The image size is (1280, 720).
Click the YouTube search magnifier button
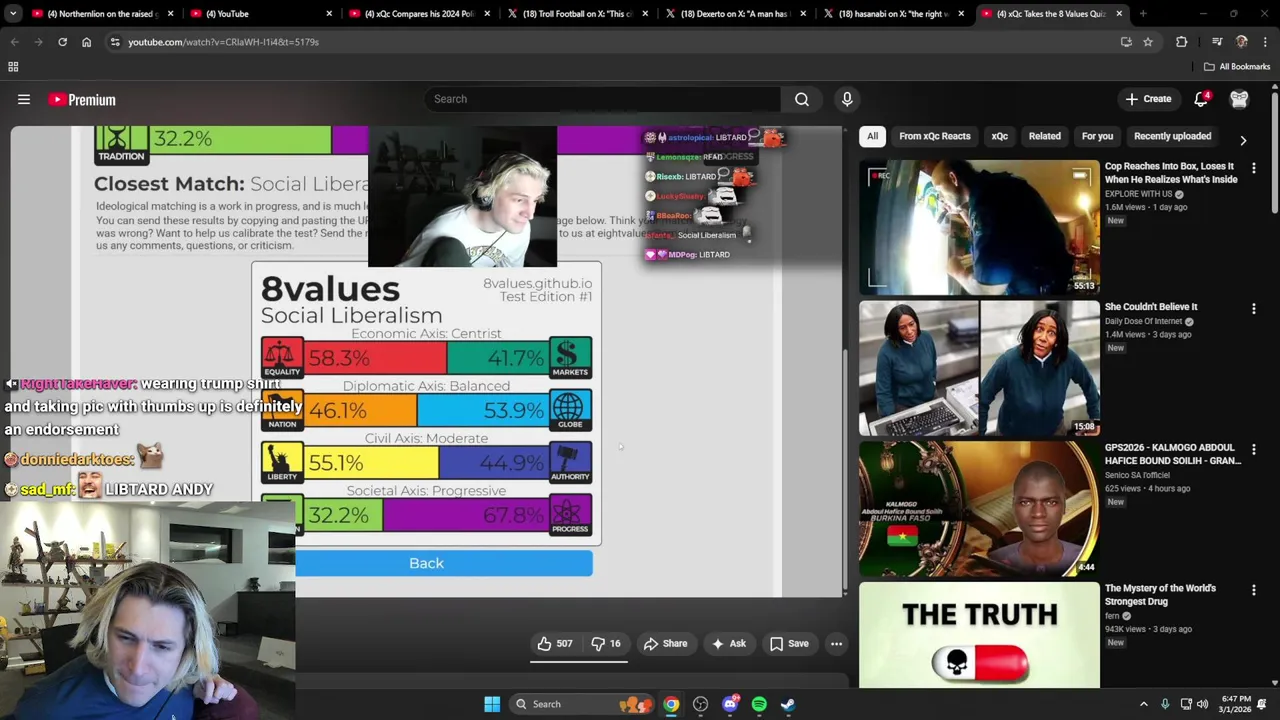click(801, 99)
